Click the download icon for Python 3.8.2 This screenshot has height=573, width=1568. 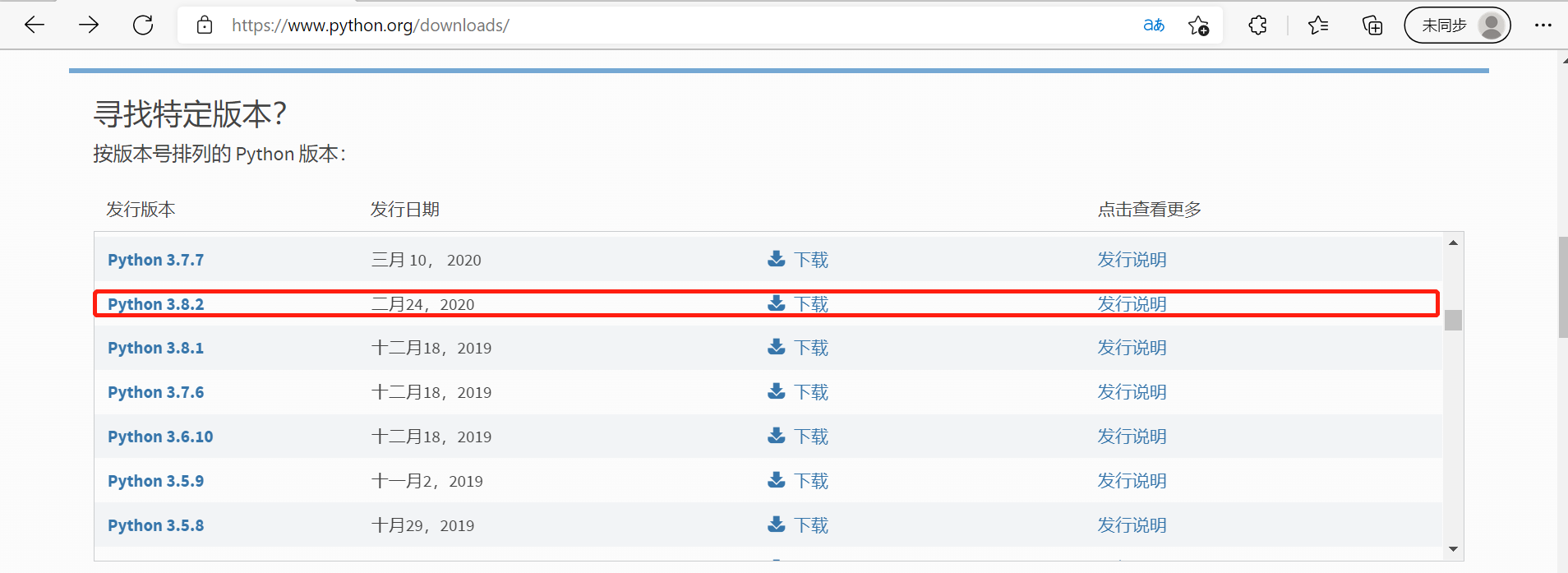777,303
